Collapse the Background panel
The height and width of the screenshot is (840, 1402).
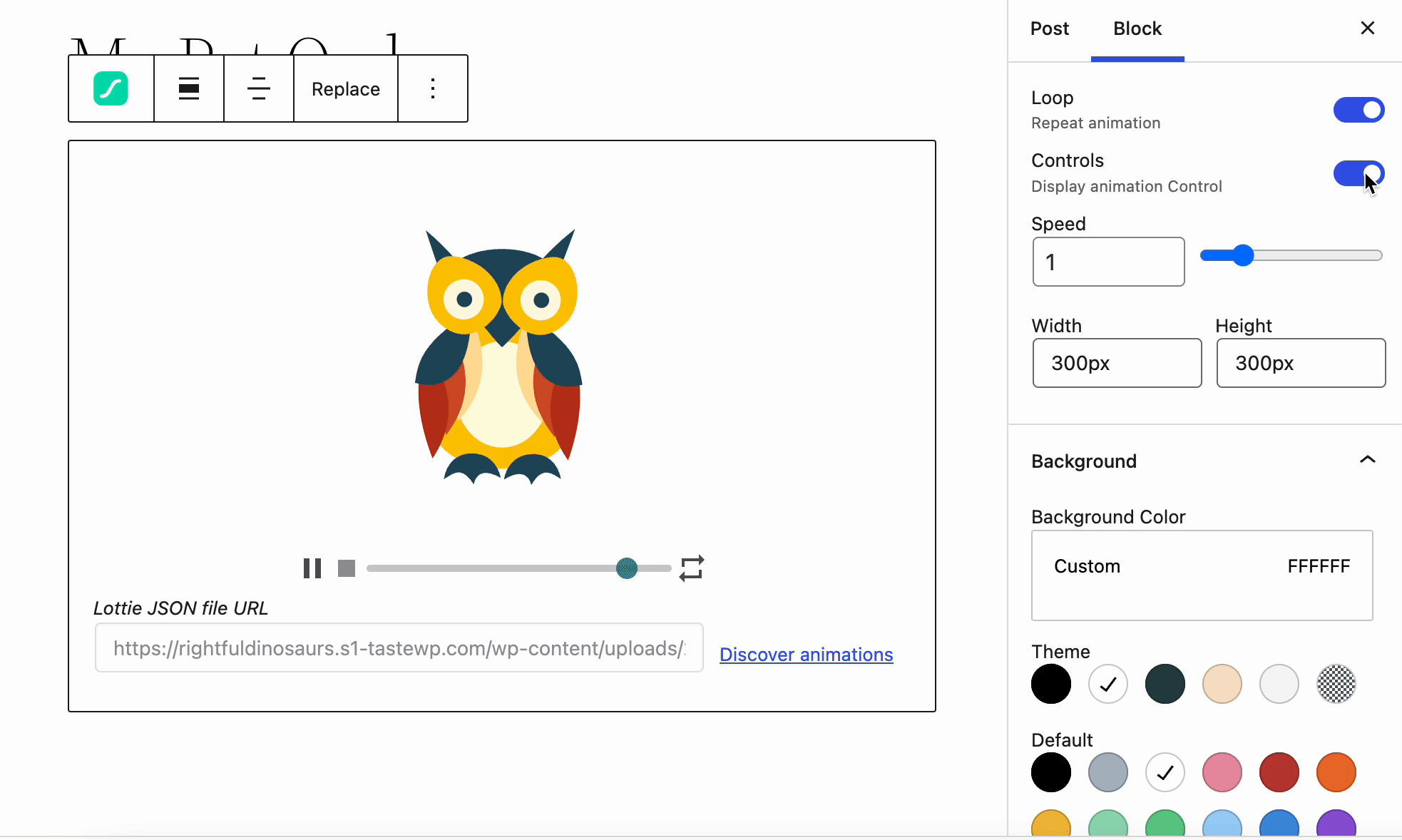click(x=1367, y=461)
